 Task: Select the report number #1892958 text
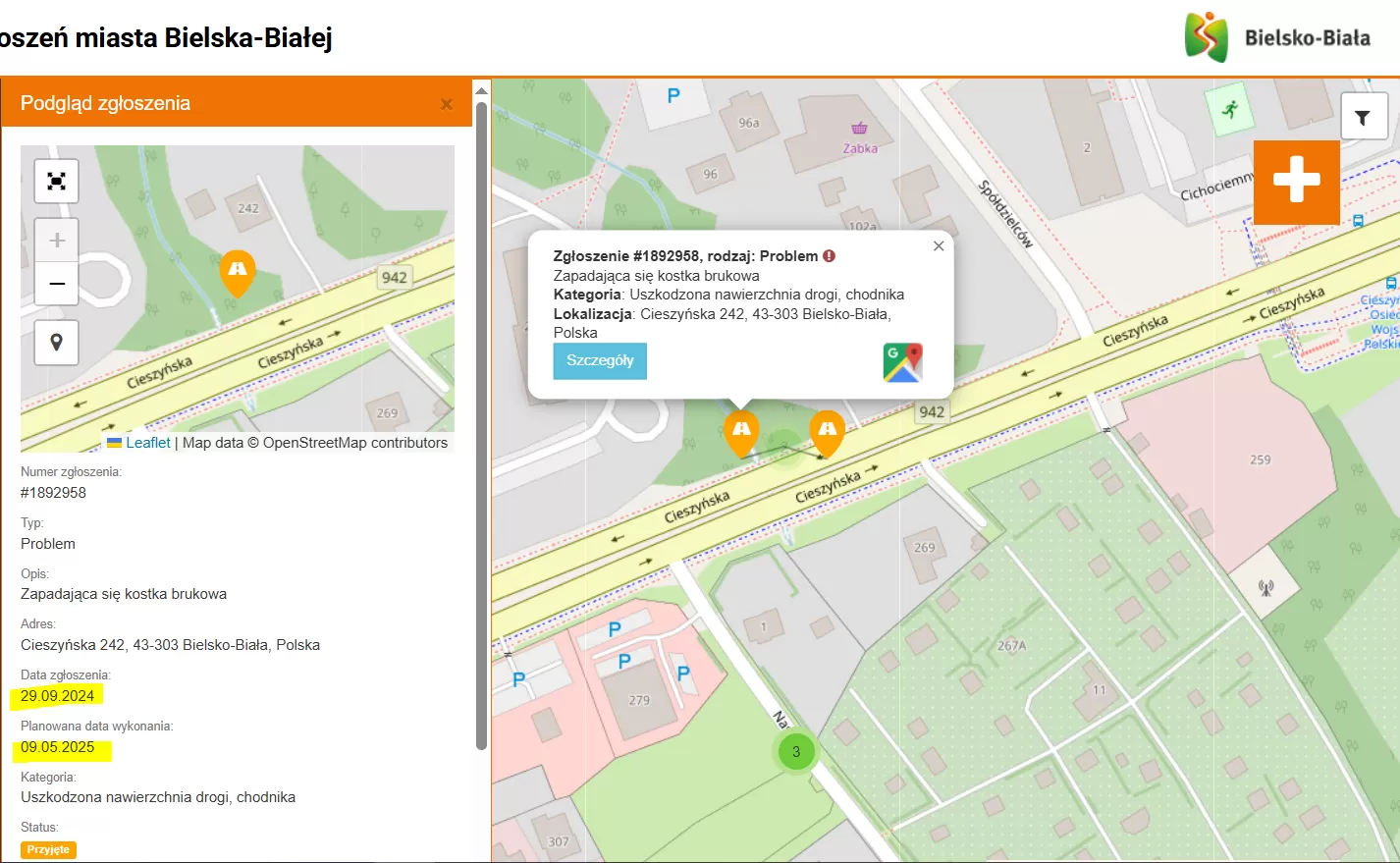click(x=54, y=493)
